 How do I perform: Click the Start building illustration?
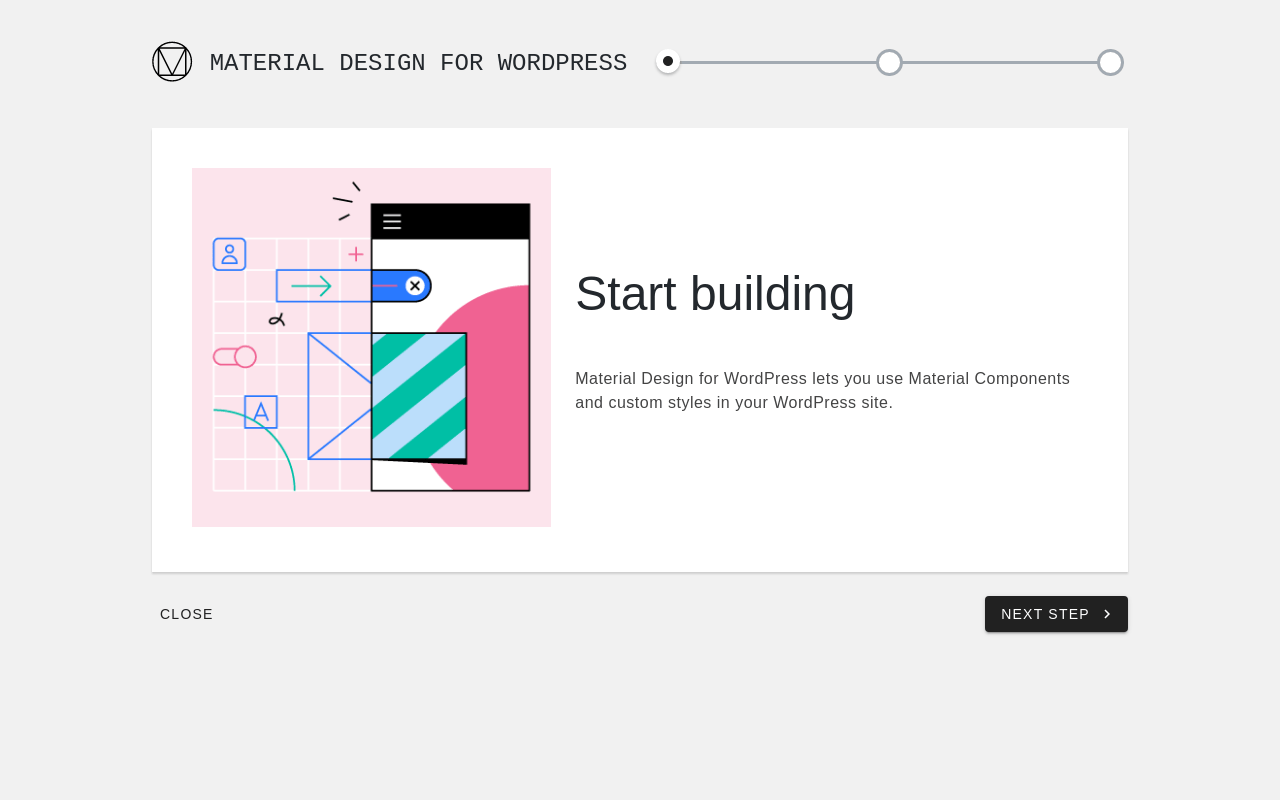point(371,347)
